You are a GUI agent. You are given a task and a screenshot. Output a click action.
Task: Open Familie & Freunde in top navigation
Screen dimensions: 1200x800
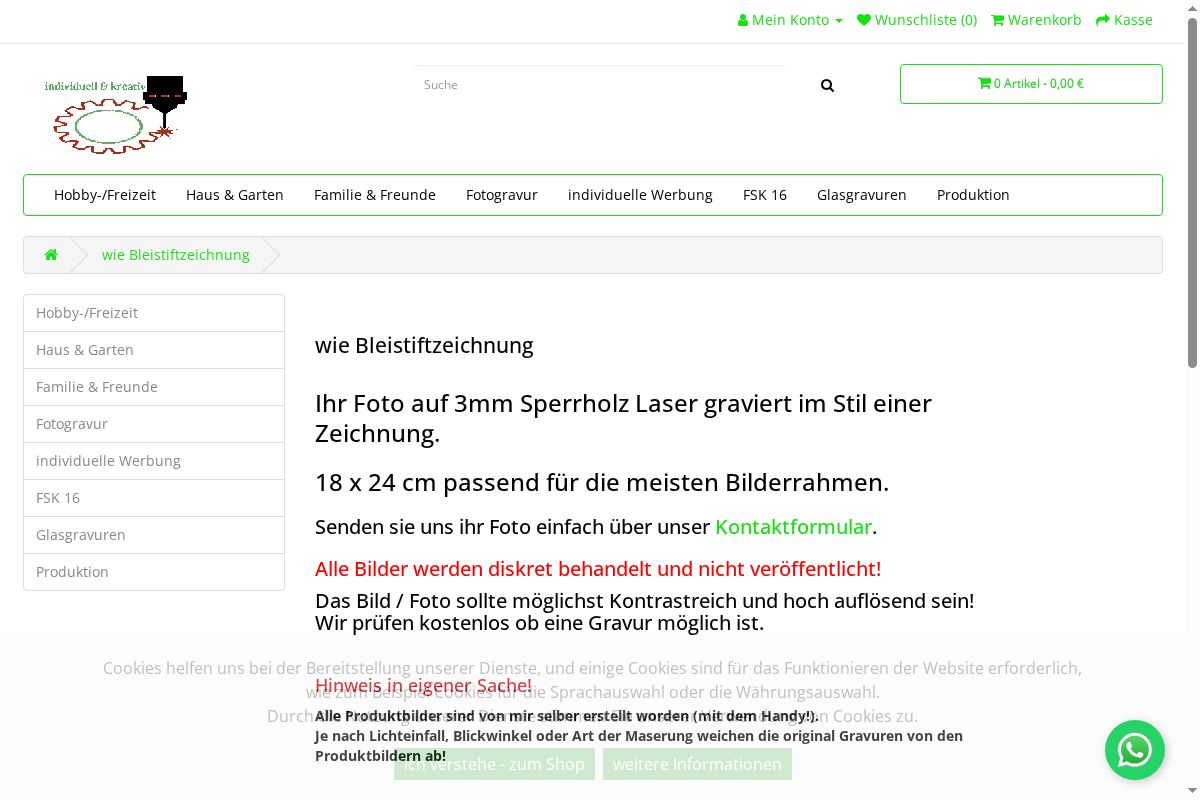point(375,195)
